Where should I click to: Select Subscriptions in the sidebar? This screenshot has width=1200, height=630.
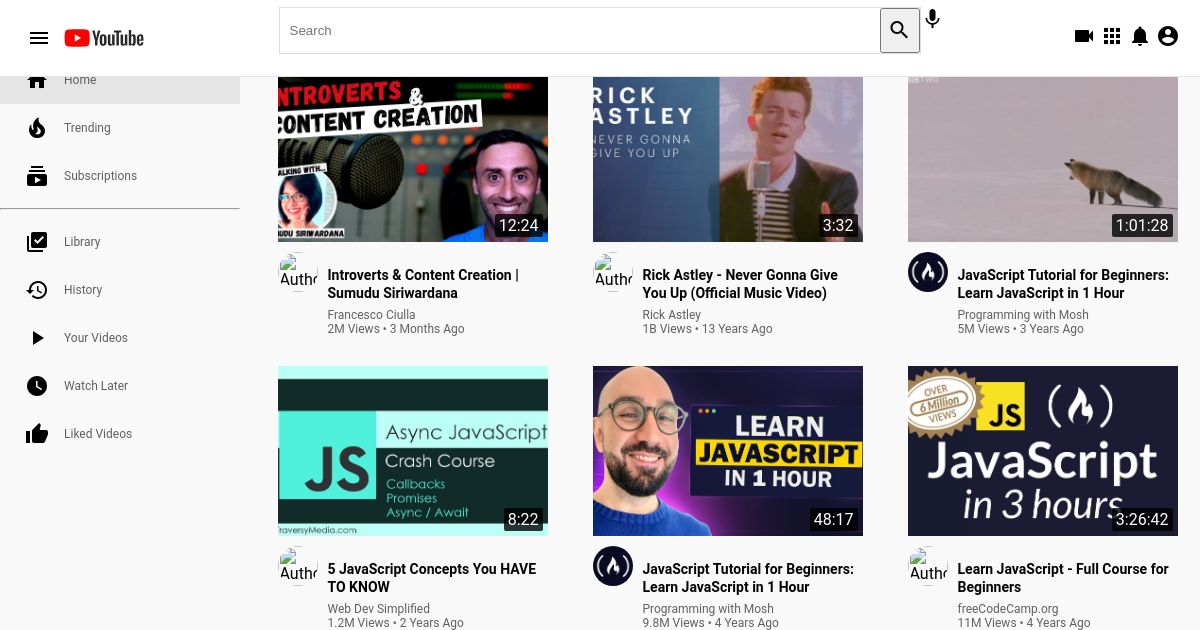(x=100, y=176)
